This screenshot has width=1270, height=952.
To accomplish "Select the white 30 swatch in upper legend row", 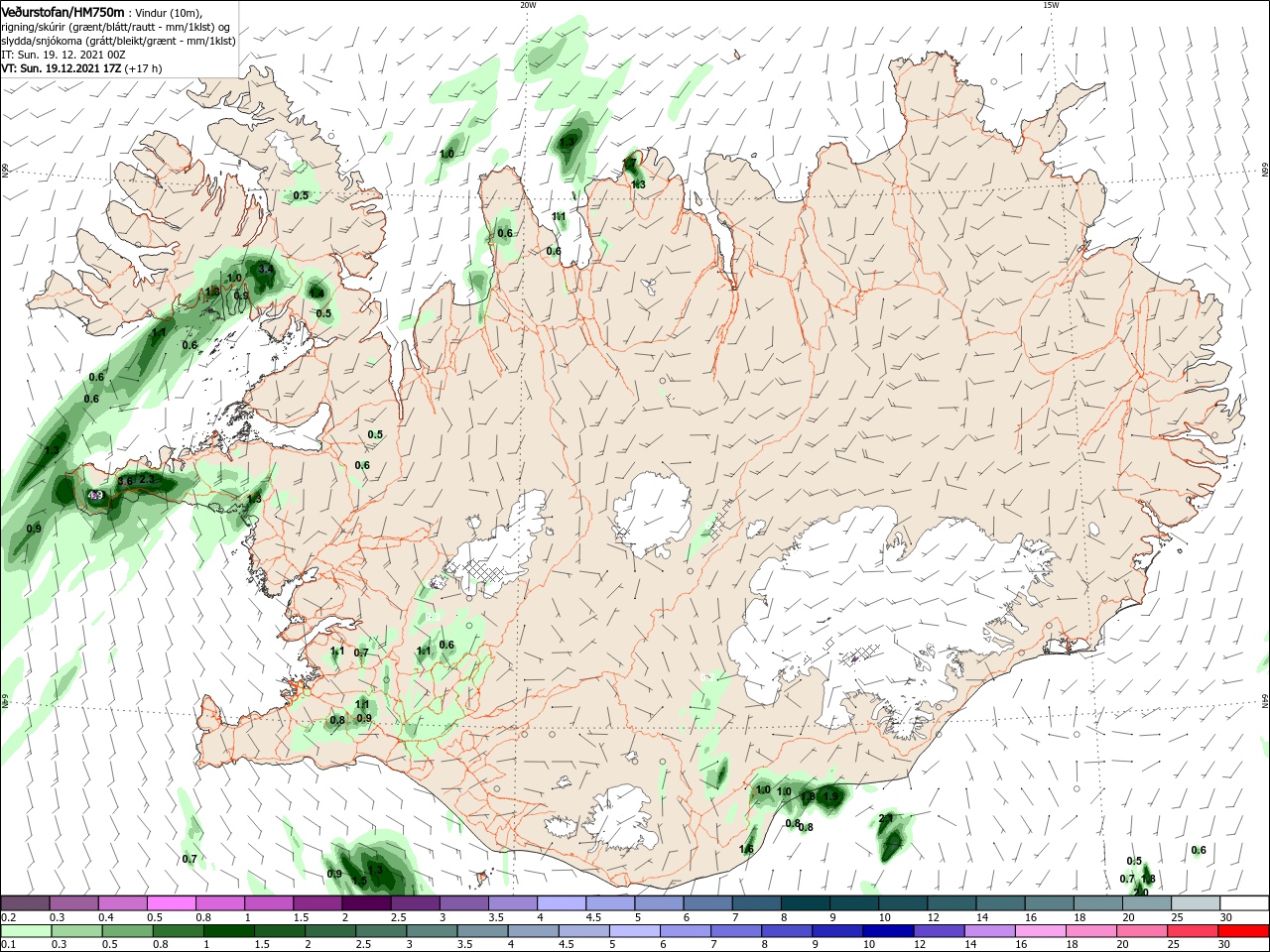I will point(1243,903).
